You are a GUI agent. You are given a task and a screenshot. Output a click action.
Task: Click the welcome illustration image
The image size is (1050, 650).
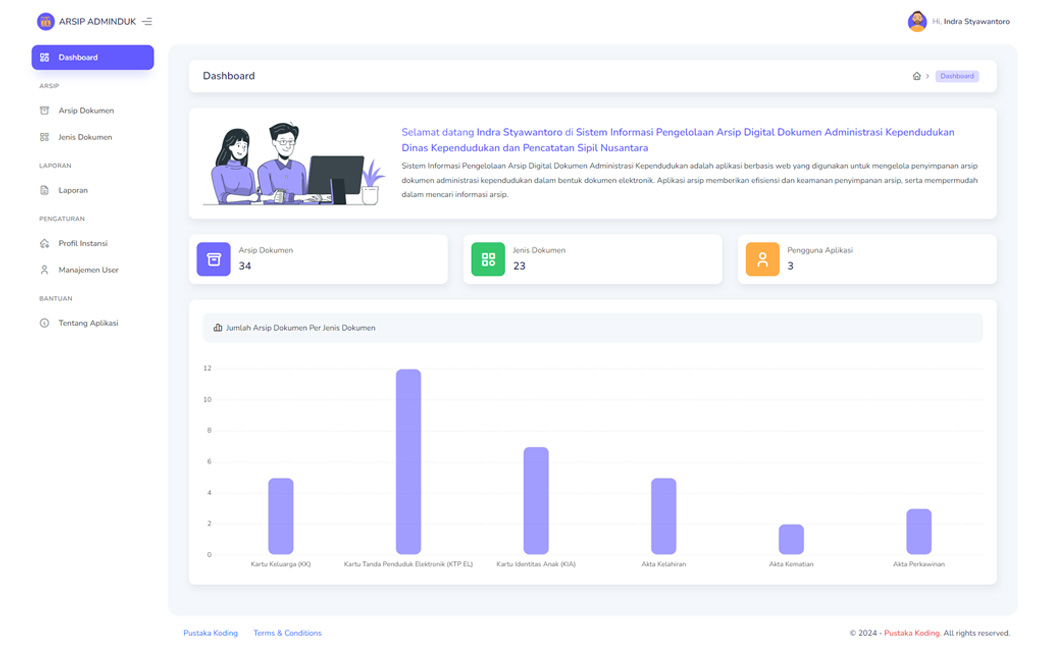click(295, 164)
